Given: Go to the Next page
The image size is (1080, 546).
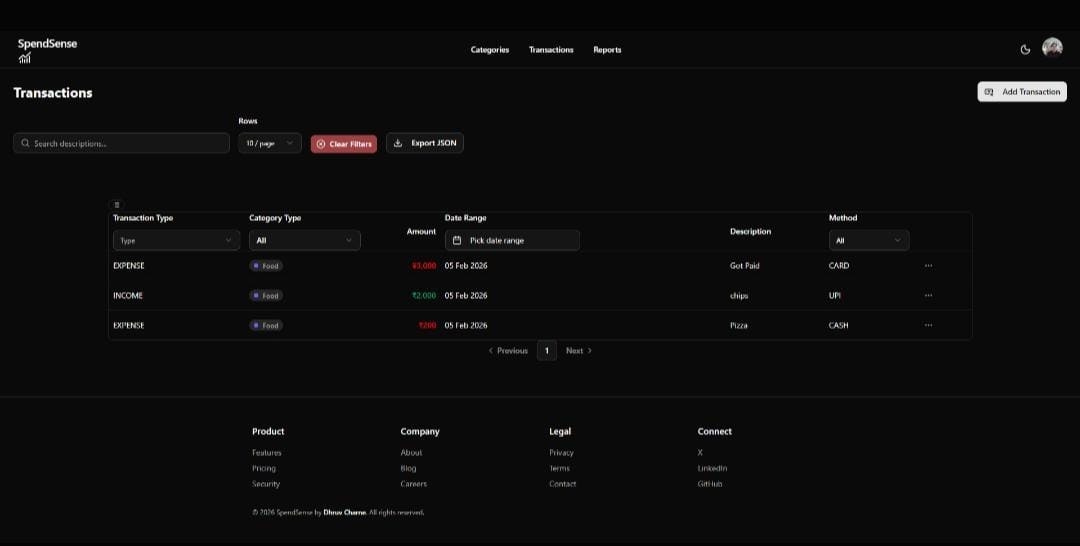Looking at the screenshot, I should [579, 350].
